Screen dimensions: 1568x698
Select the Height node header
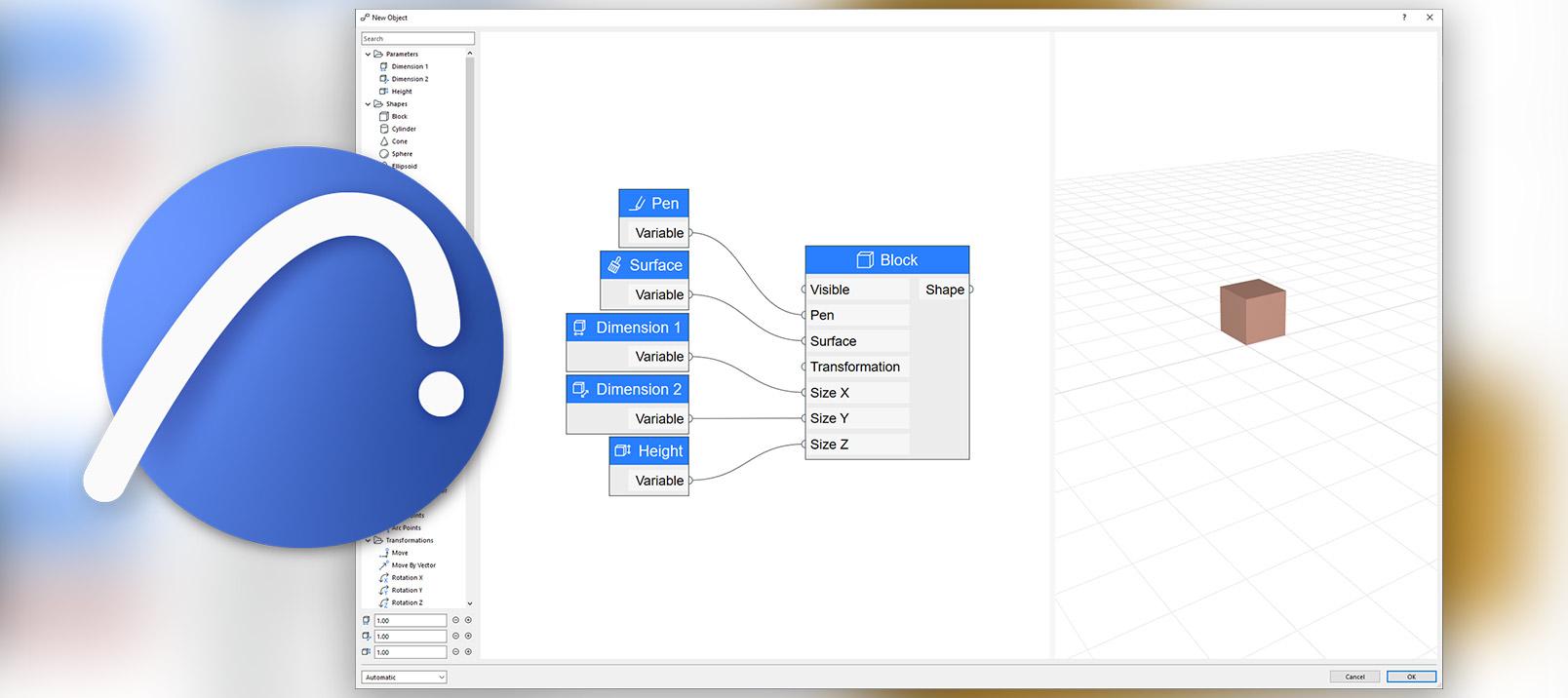pos(649,451)
